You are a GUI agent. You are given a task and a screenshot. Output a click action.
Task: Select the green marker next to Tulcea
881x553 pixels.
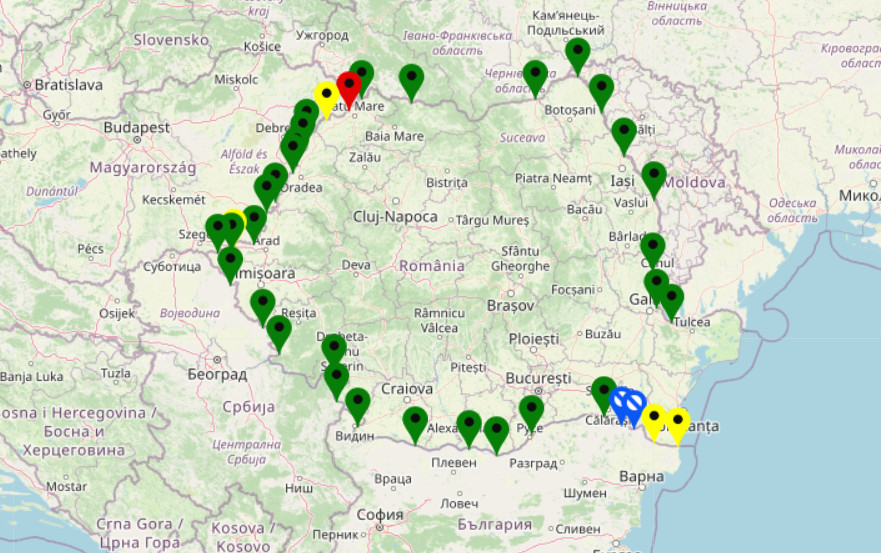pyautogui.click(x=671, y=299)
